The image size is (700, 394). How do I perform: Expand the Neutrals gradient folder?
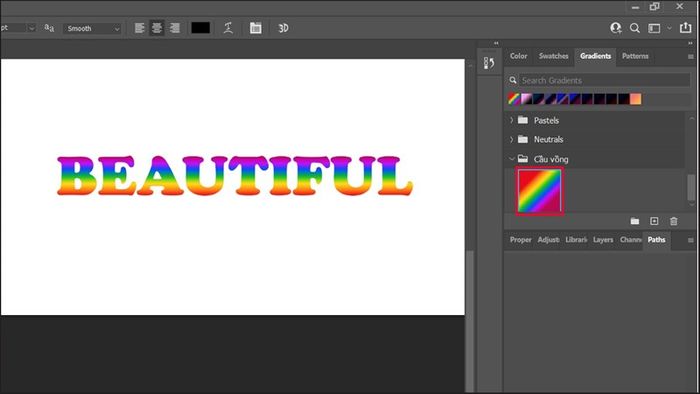click(x=512, y=139)
